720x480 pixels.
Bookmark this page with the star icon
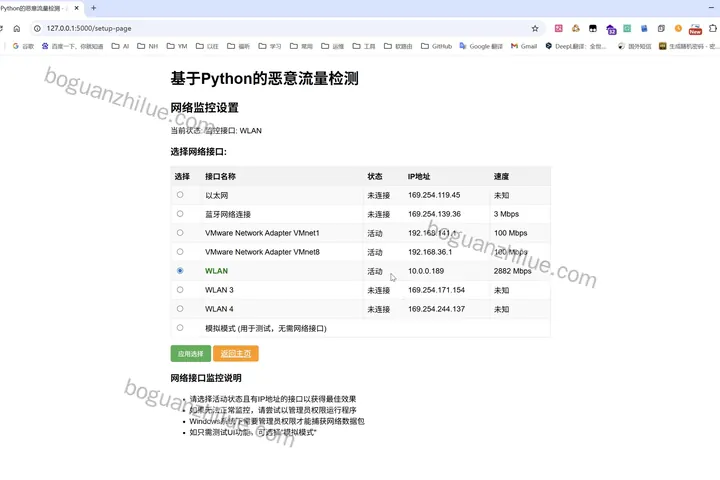pyautogui.click(x=535, y=28)
